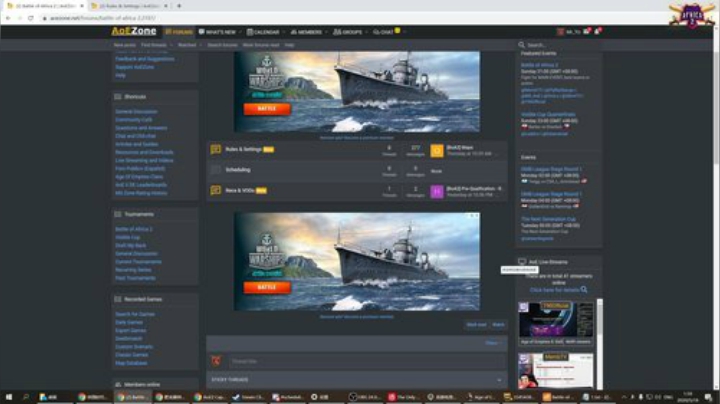This screenshot has height=404, width=720.
Task: Open the Windows Start button
Action: [x=9, y=397]
